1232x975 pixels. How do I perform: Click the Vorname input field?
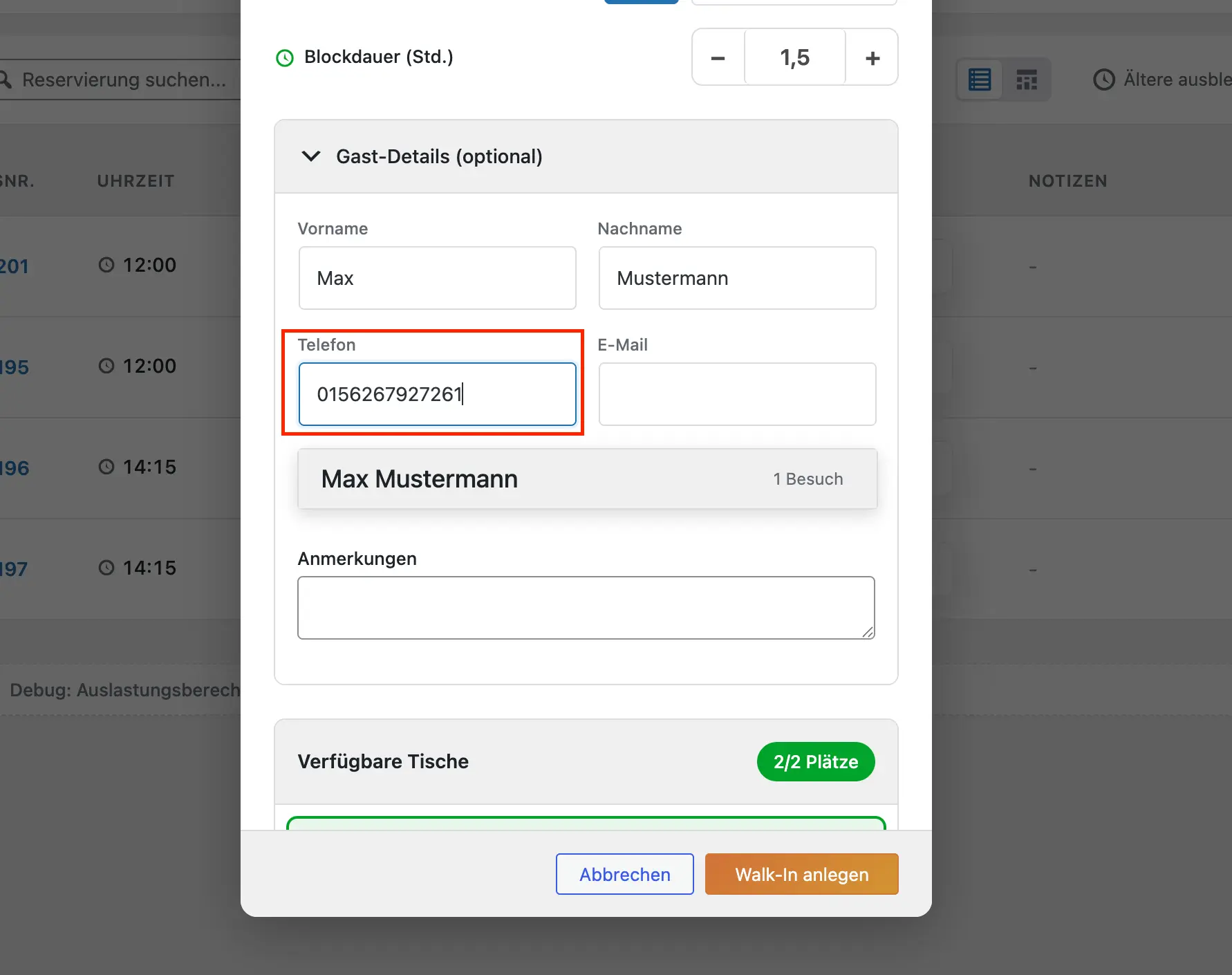point(437,278)
